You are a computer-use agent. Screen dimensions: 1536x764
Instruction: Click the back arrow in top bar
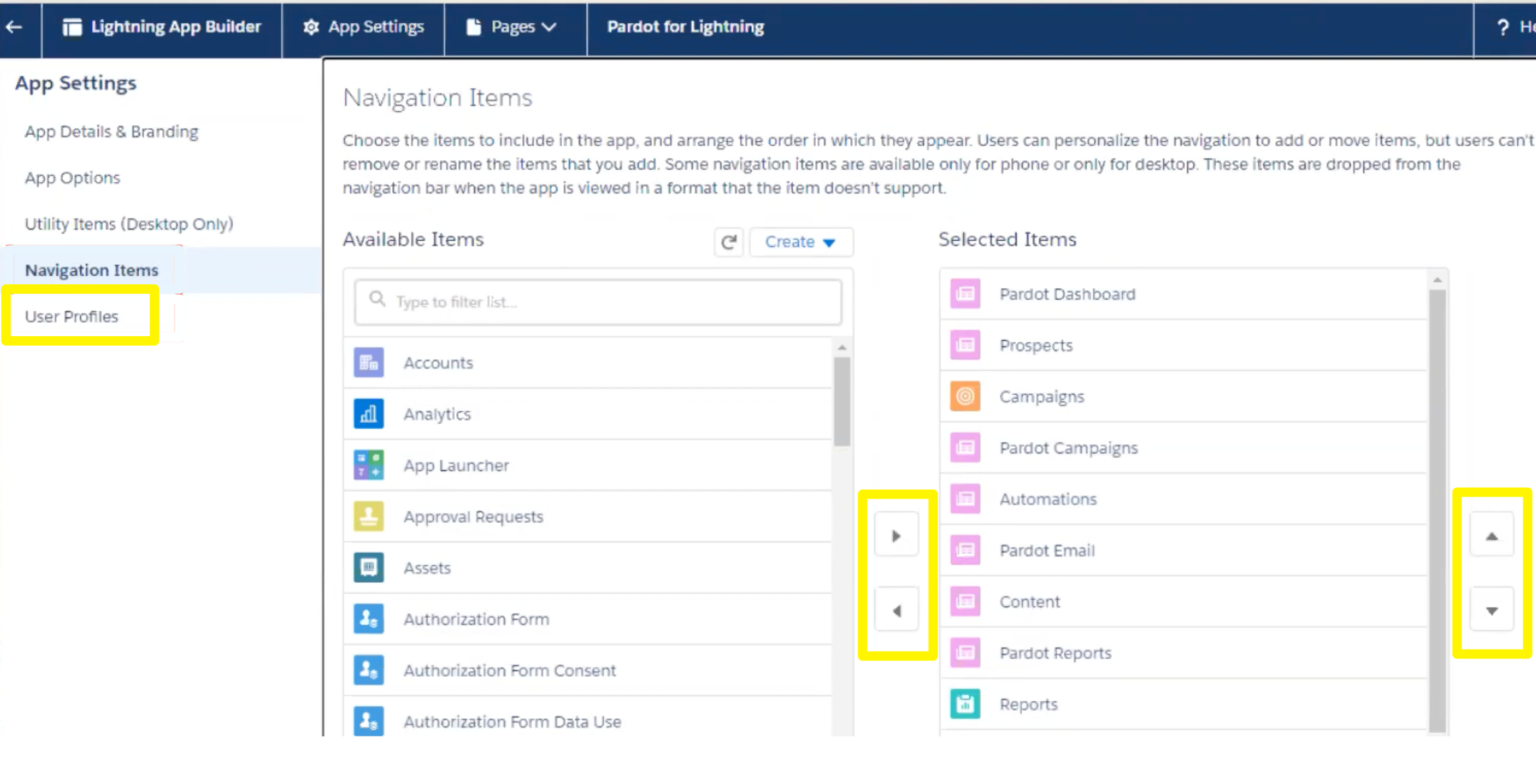(x=14, y=28)
